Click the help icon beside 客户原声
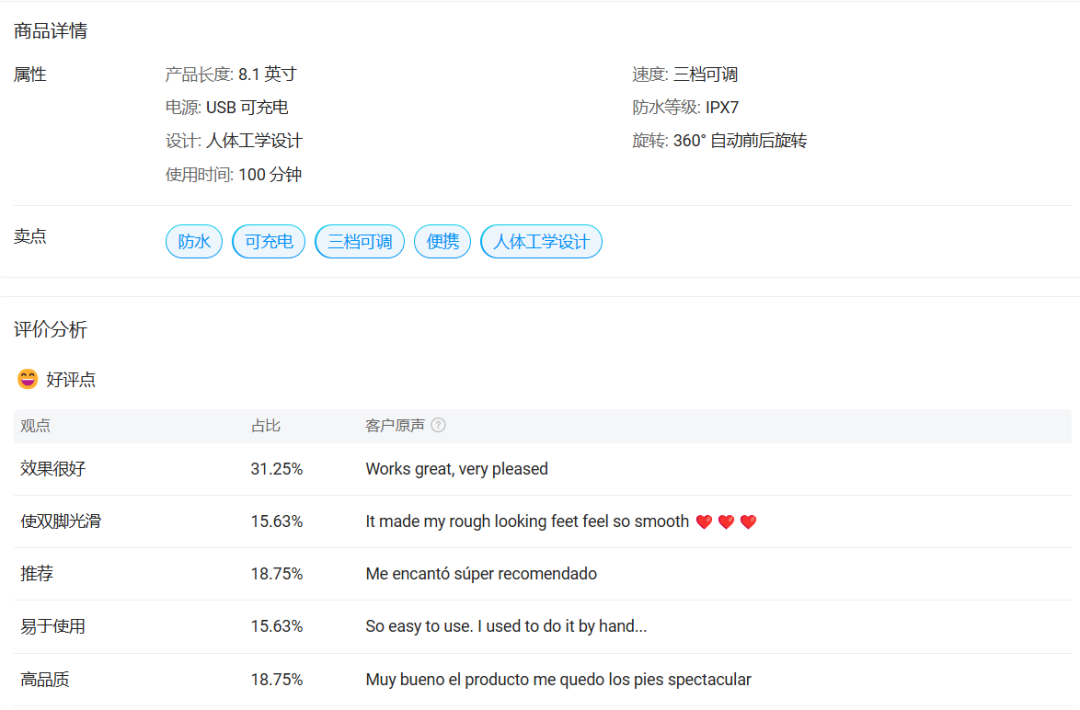Image resolution: width=1080 pixels, height=710 pixels. (438, 426)
